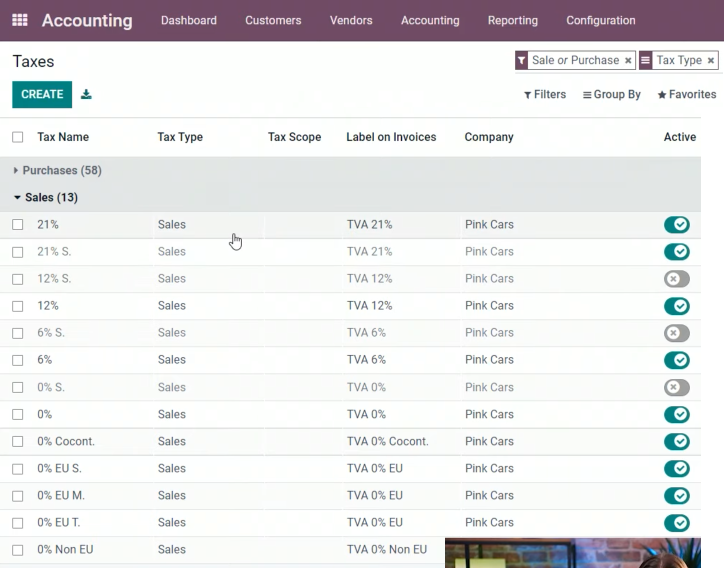Sort by Tax Scope column header

tap(295, 137)
